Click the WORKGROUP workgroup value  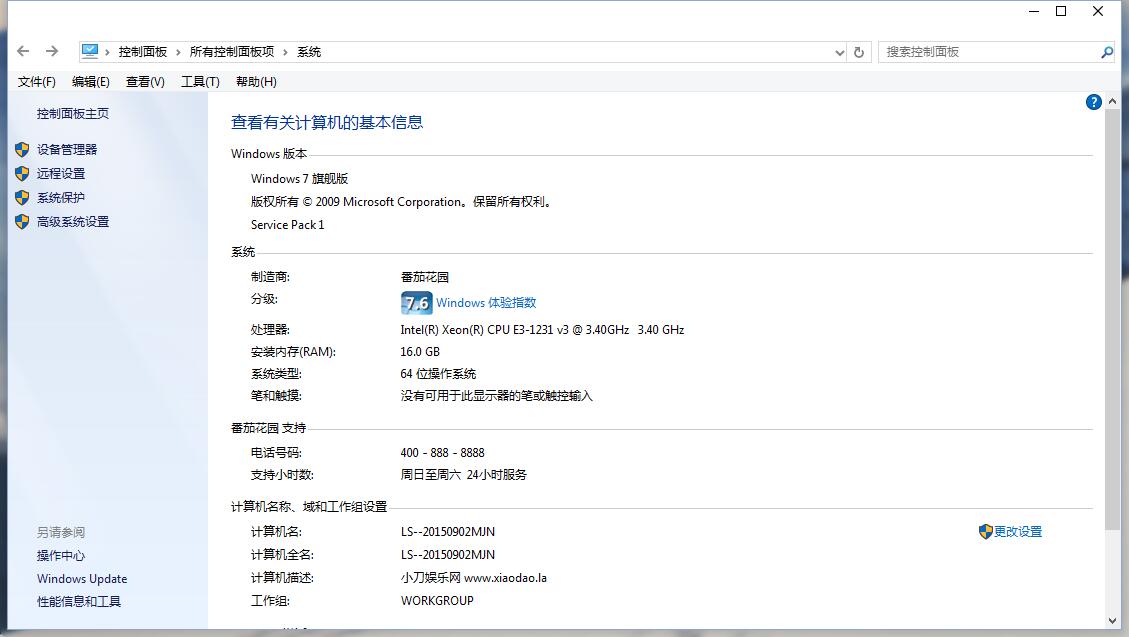point(437,600)
